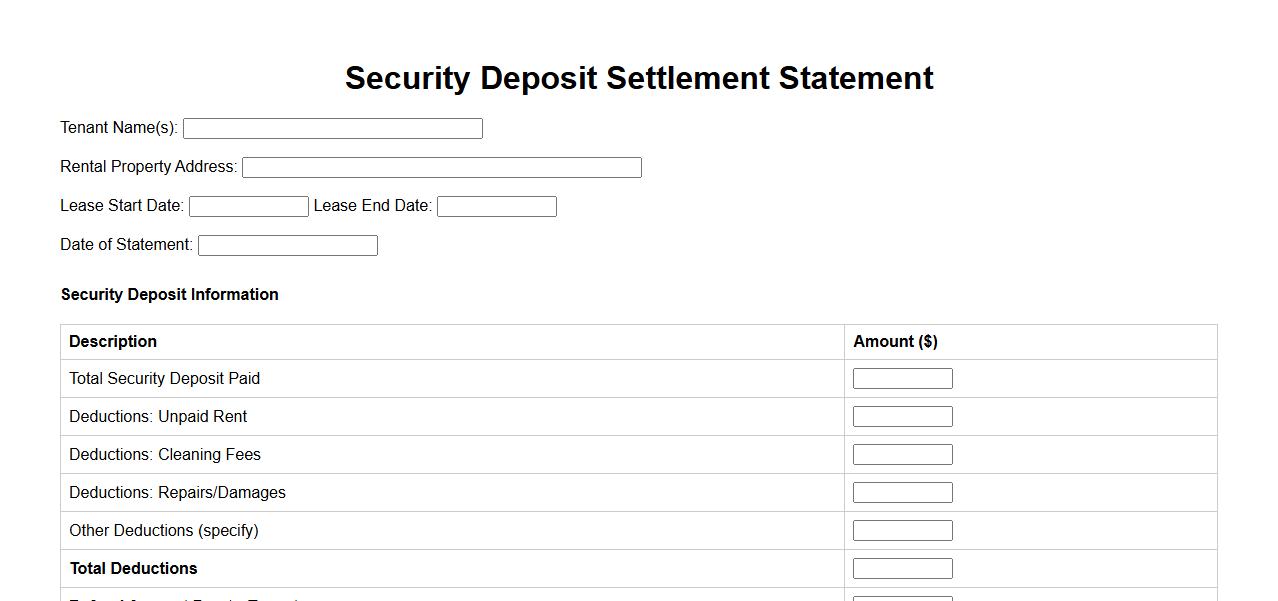Click the "Deductions: Cleaning Fees" row label

coord(165,455)
